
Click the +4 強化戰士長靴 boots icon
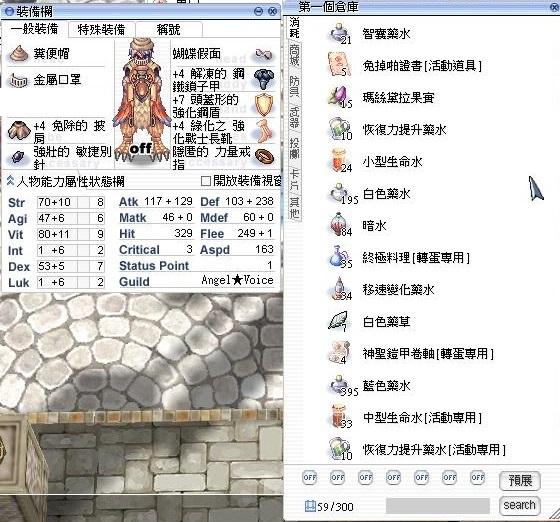264,131
